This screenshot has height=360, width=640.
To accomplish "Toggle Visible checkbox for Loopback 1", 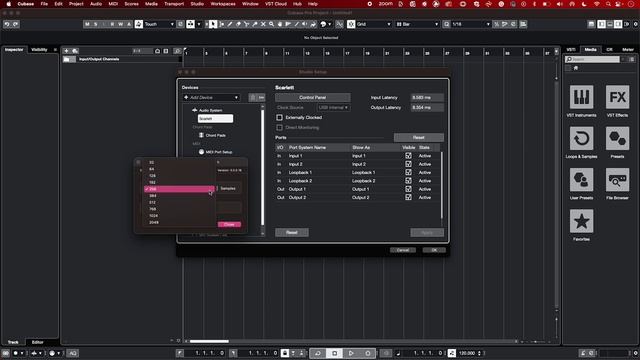I will (408, 172).
